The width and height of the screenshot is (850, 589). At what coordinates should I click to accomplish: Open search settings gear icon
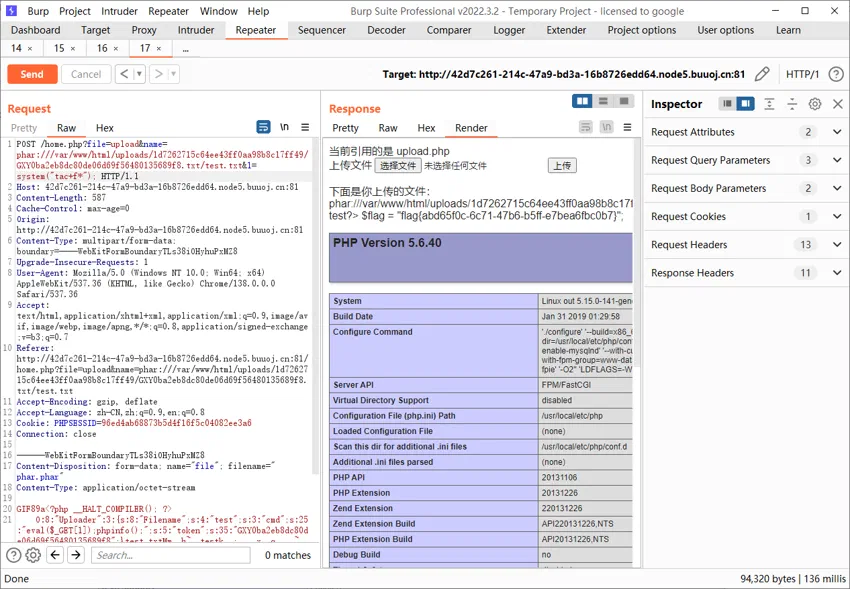point(33,555)
